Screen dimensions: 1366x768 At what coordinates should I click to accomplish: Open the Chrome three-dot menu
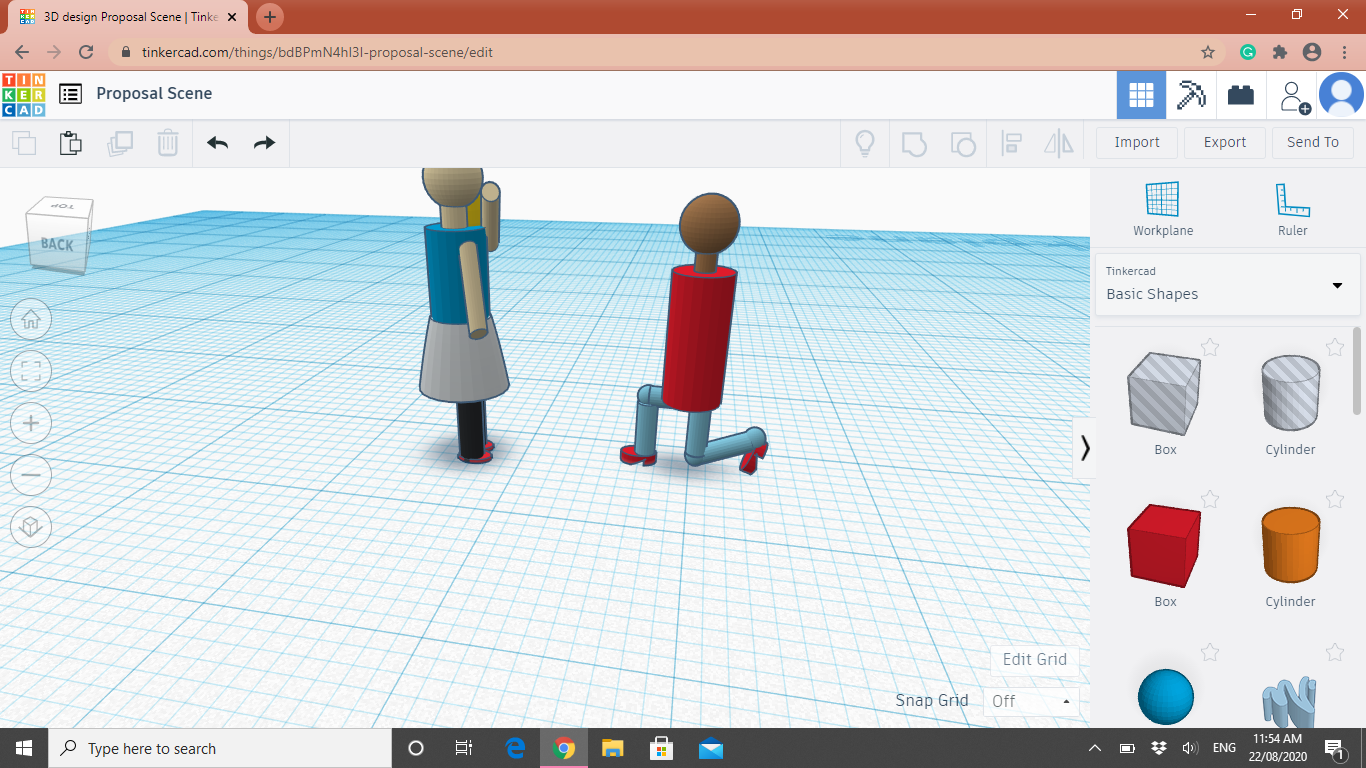pyautogui.click(x=1344, y=52)
